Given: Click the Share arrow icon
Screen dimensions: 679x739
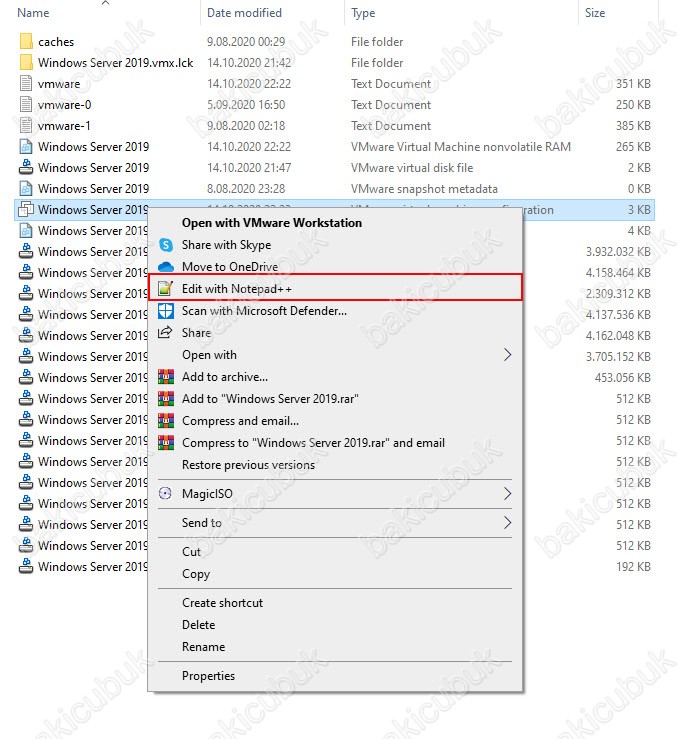Looking at the screenshot, I should click(x=165, y=333).
